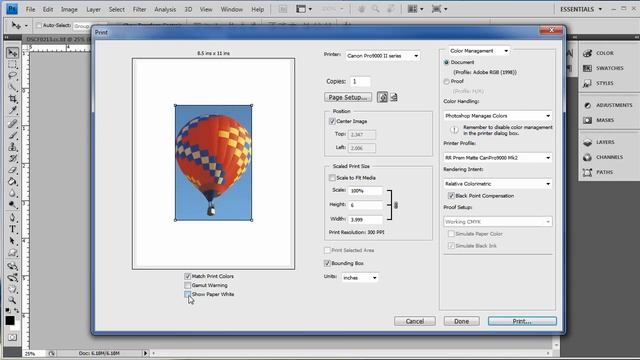Set portrait orientation icon beside Page Setup
The height and width of the screenshot is (360, 640).
click(382, 97)
